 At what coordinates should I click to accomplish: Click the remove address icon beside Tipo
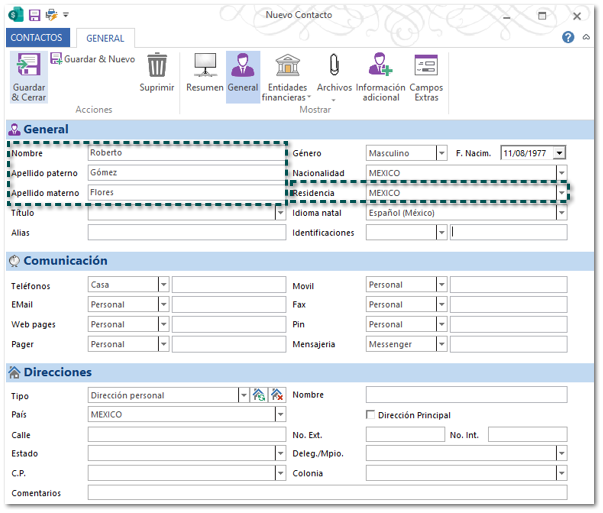point(277,395)
